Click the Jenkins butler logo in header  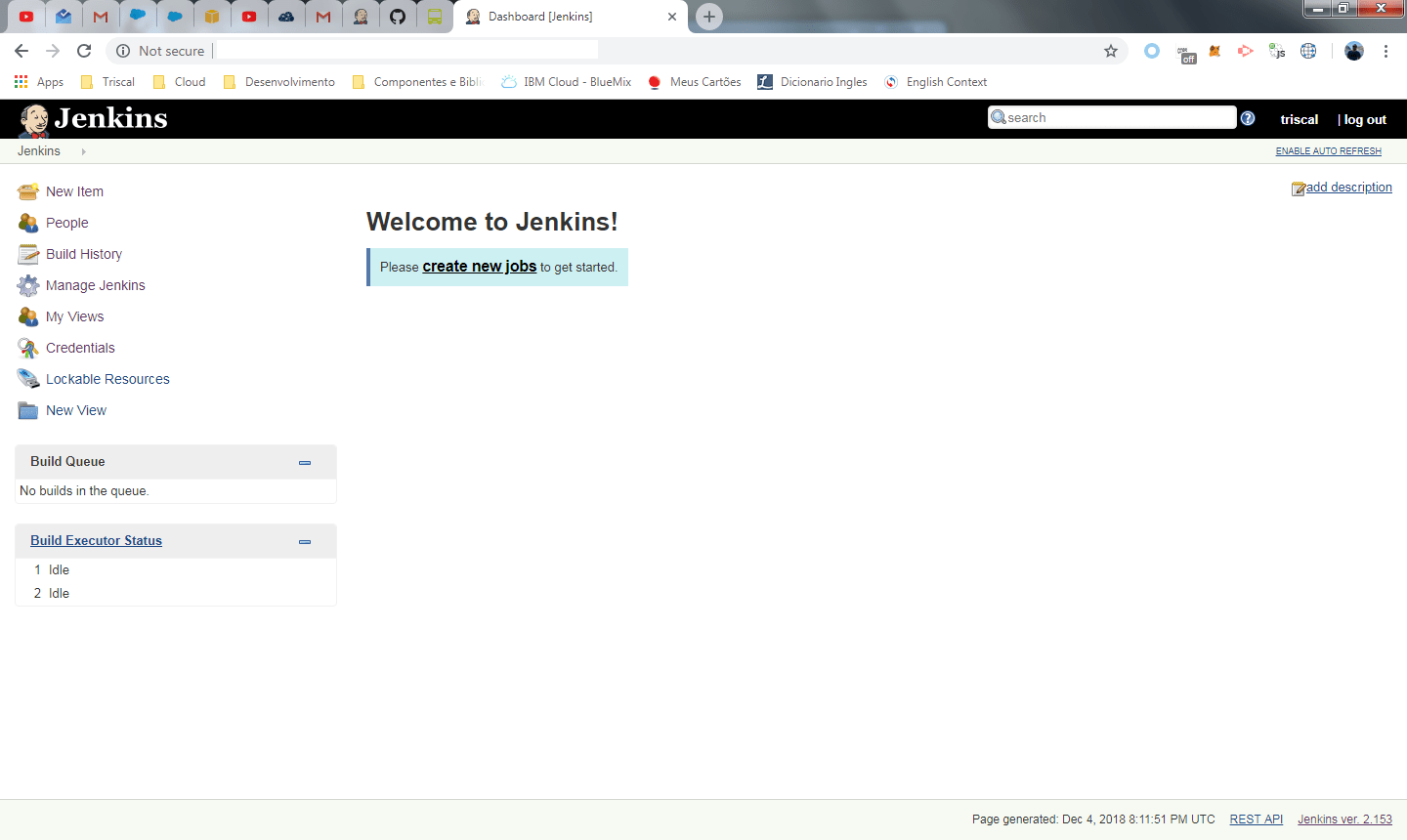pos(34,120)
